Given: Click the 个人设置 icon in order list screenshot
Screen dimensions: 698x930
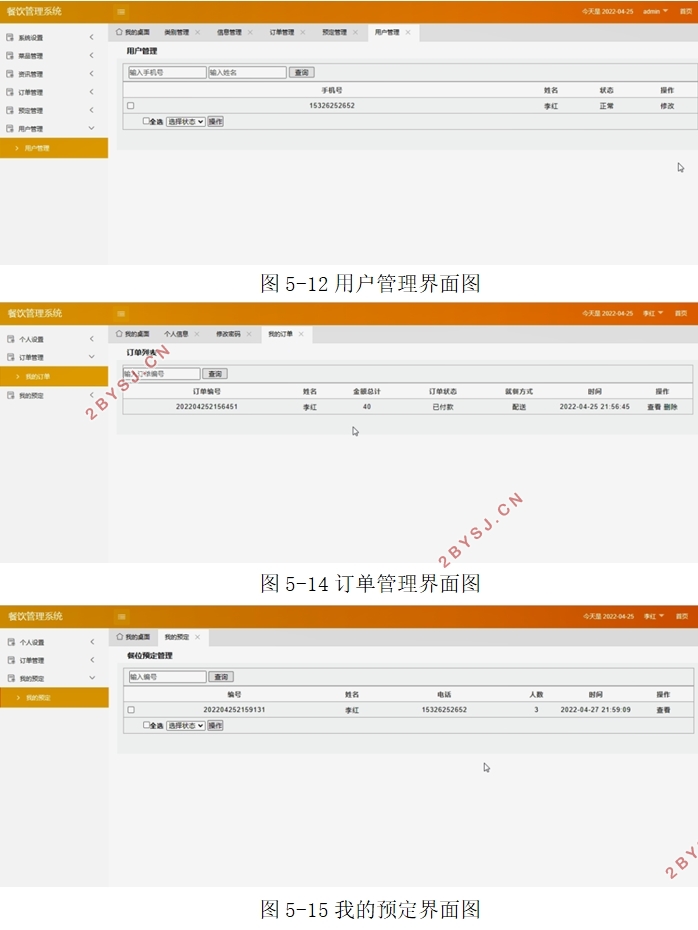Looking at the screenshot, I should coord(11,339).
